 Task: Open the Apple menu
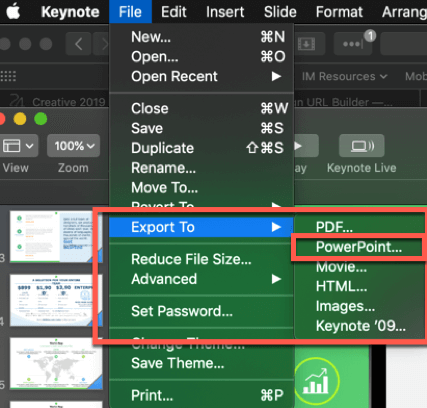click(x=13, y=12)
